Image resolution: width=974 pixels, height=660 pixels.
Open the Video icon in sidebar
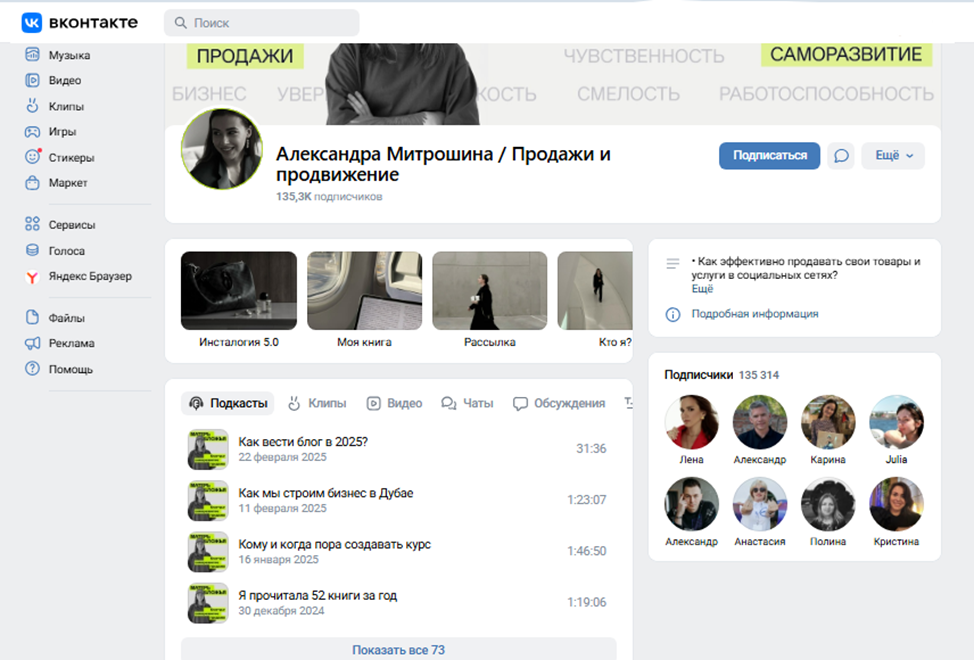(32, 80)
